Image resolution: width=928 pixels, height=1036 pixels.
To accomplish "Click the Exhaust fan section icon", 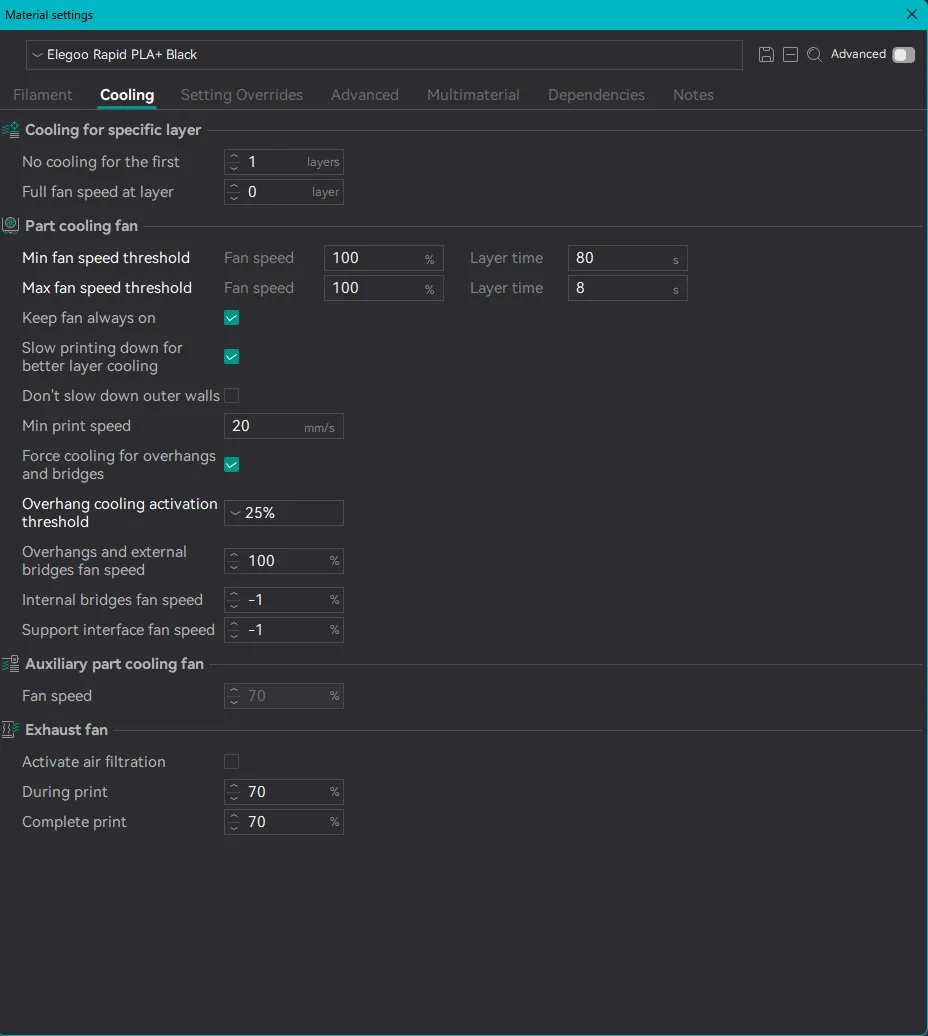I will tap(11, 730).
